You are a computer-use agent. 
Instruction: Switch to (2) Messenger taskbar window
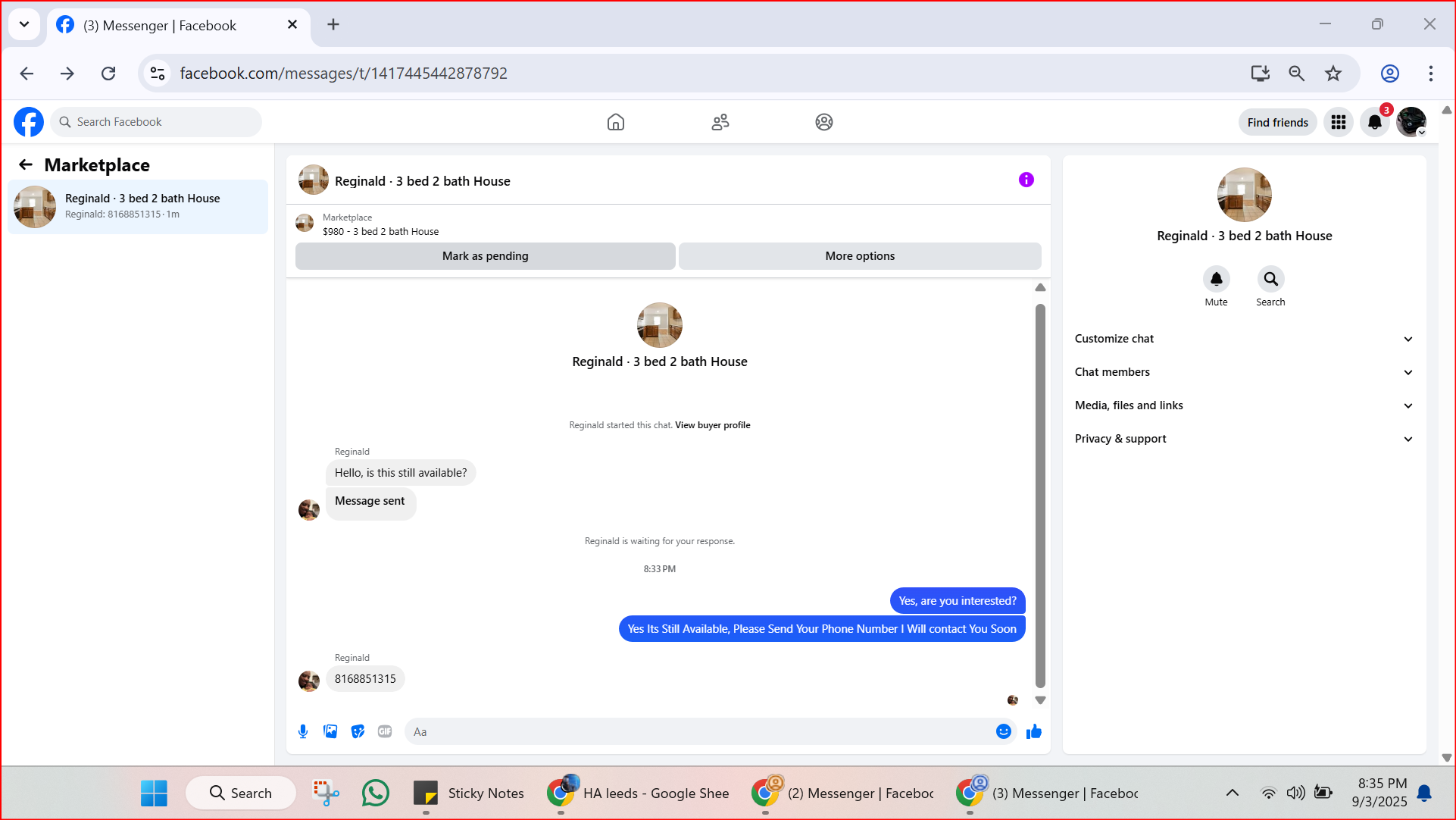842,793
